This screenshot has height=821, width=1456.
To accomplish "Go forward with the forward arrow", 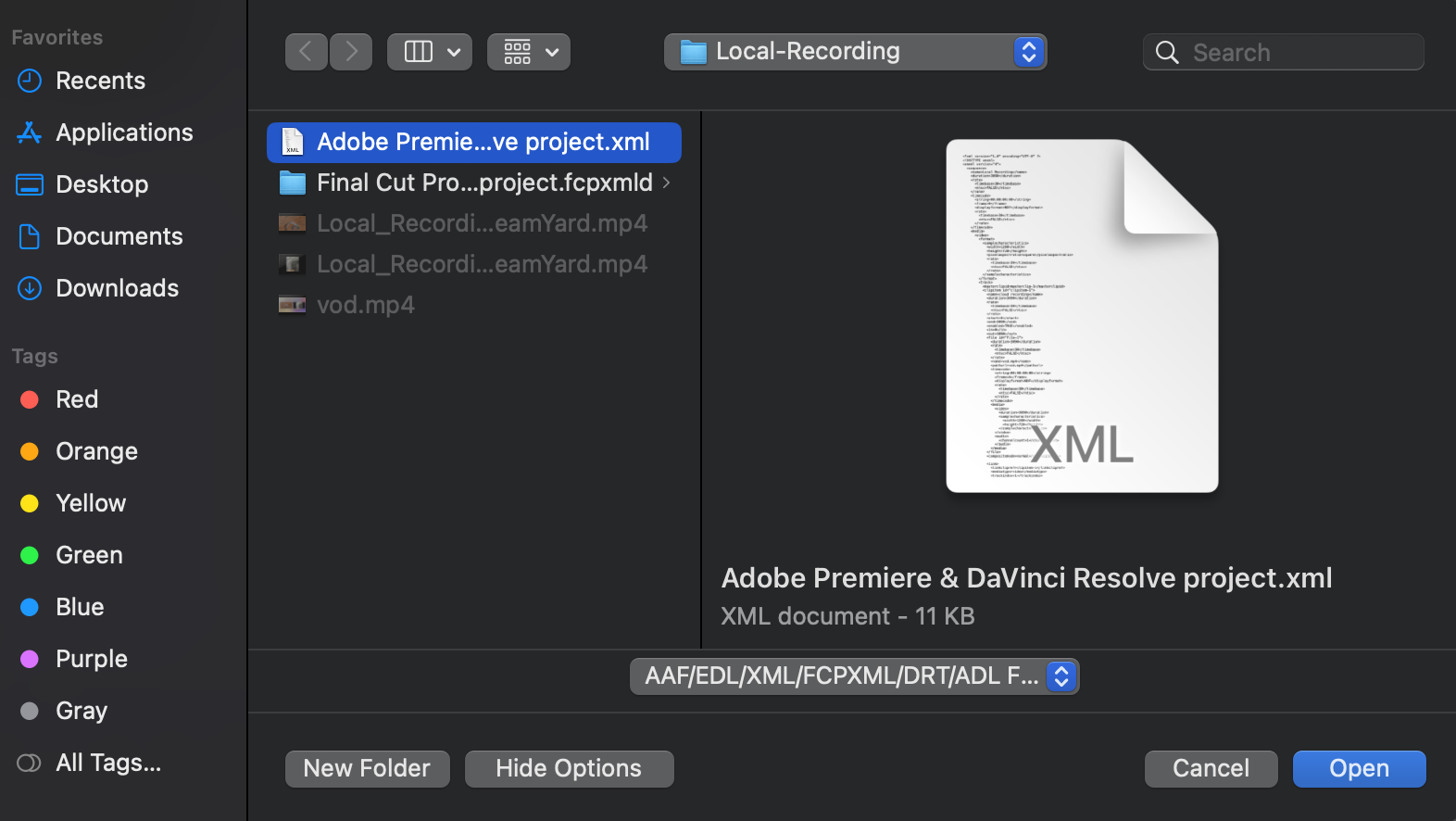I will point(351,52).
